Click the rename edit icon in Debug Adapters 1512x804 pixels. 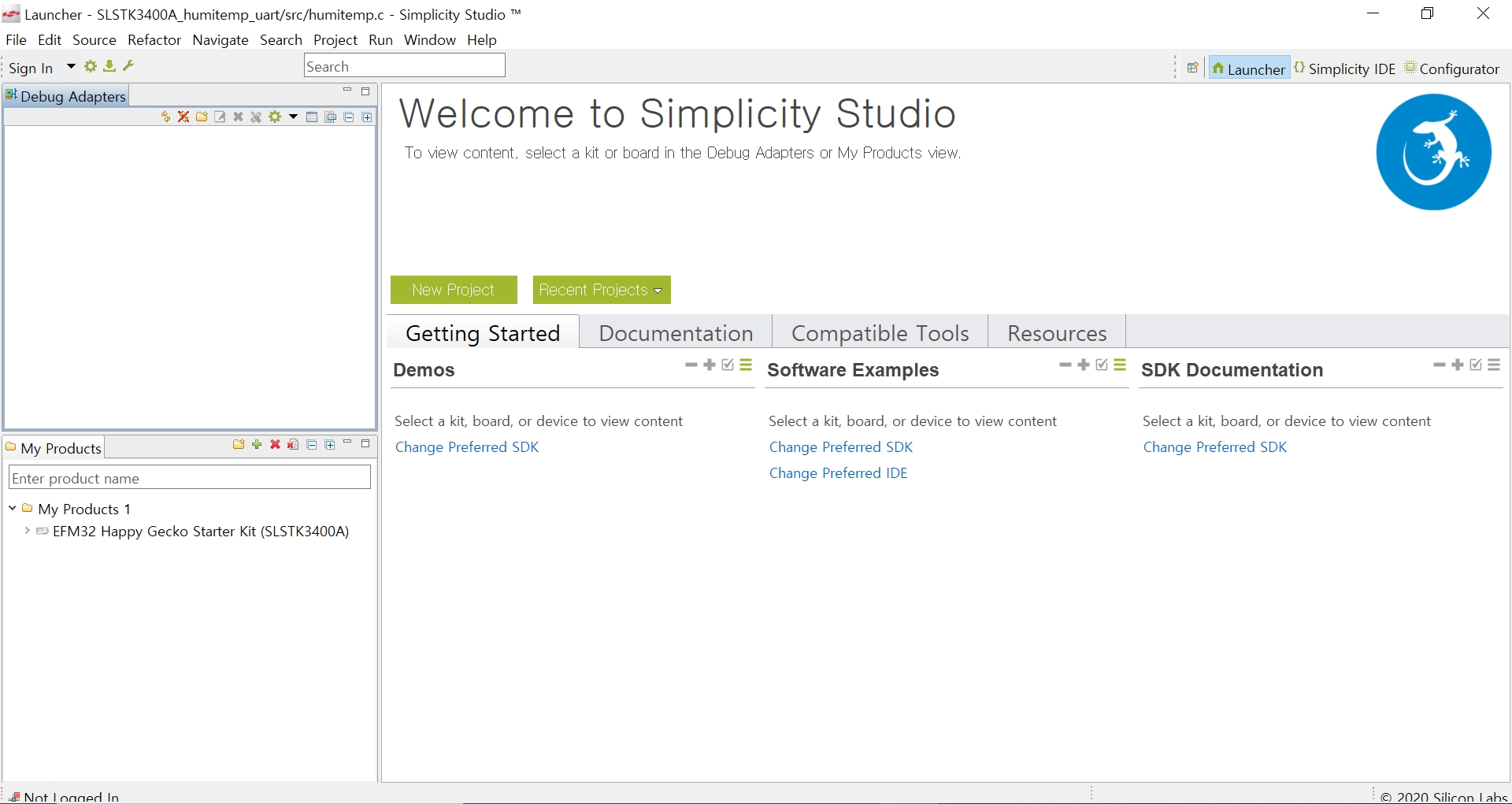coord(220,117)
